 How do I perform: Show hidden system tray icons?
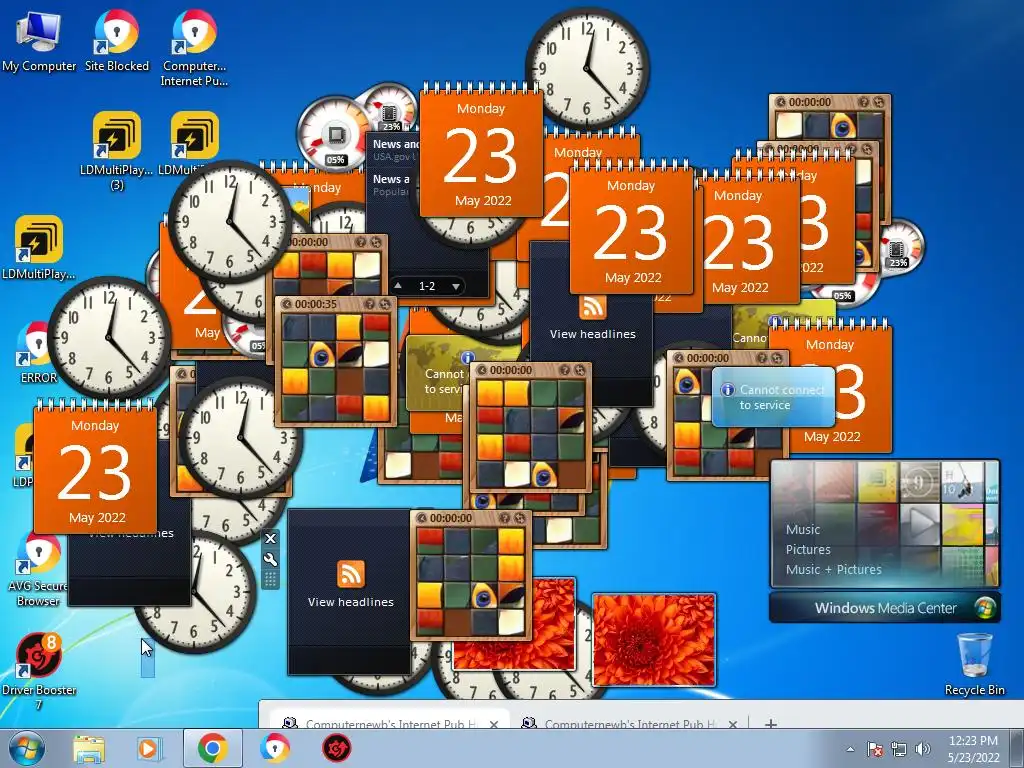tap(850, 750)
